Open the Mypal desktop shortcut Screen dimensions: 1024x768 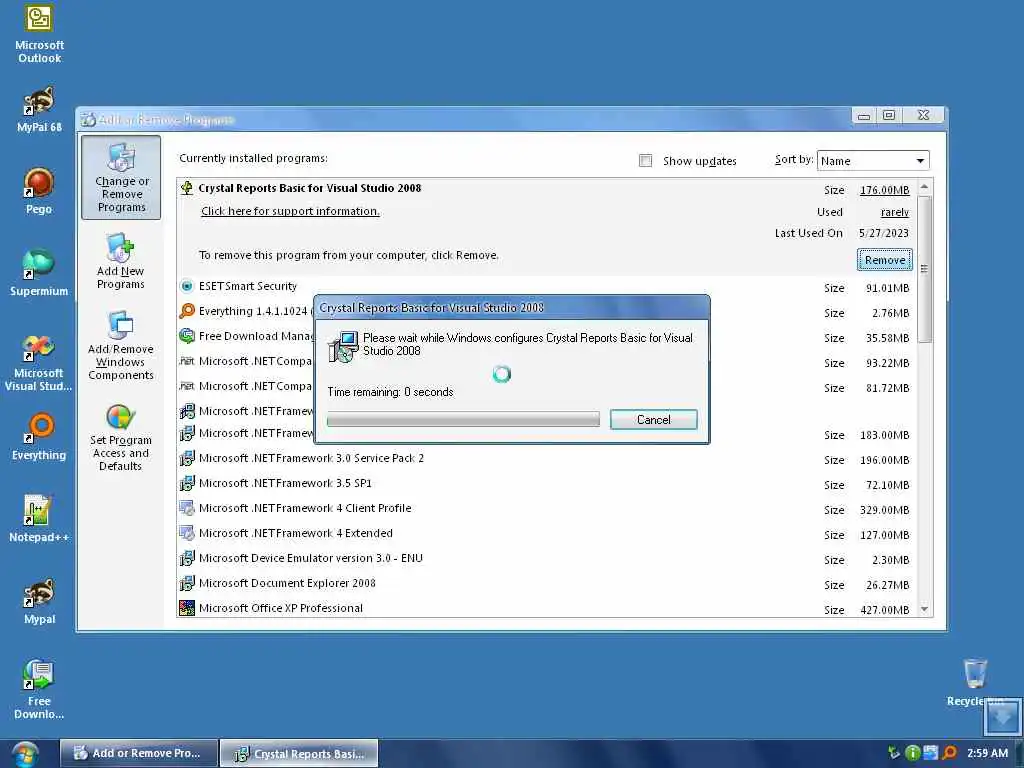click(39, 601)
